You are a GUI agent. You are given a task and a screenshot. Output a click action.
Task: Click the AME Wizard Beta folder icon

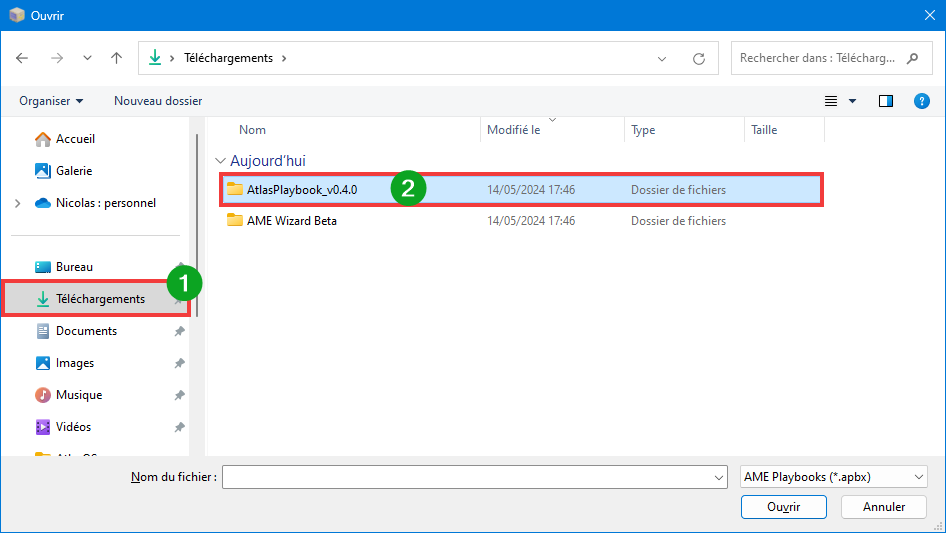pos(235,220)
